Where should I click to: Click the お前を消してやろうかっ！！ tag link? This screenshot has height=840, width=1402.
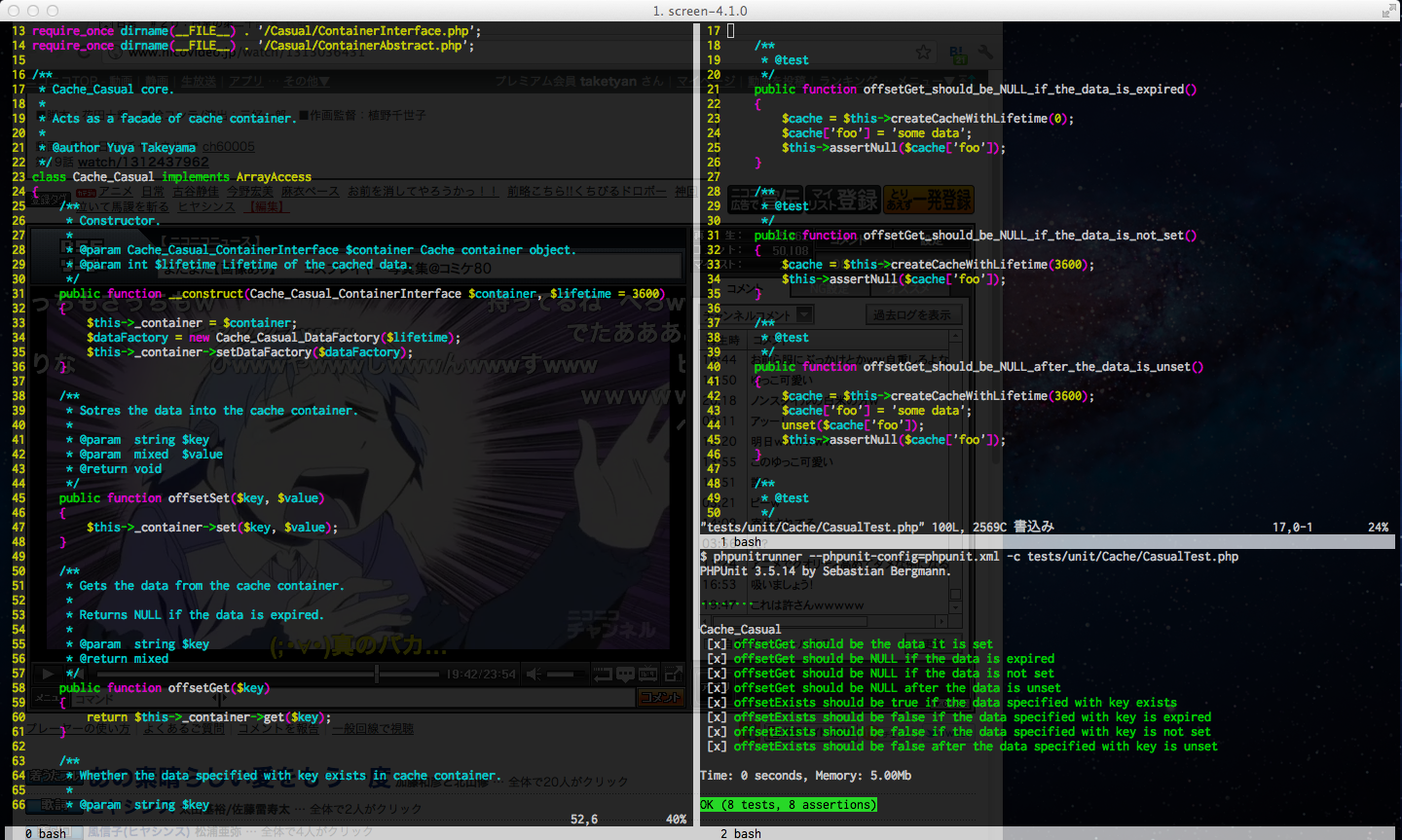pyautogui.click(x=423, y=192)
